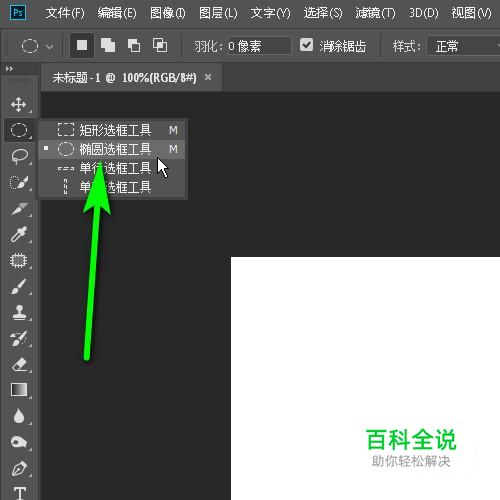Select the Lasso tool
The image size is (500, 500).
point(19,156)
